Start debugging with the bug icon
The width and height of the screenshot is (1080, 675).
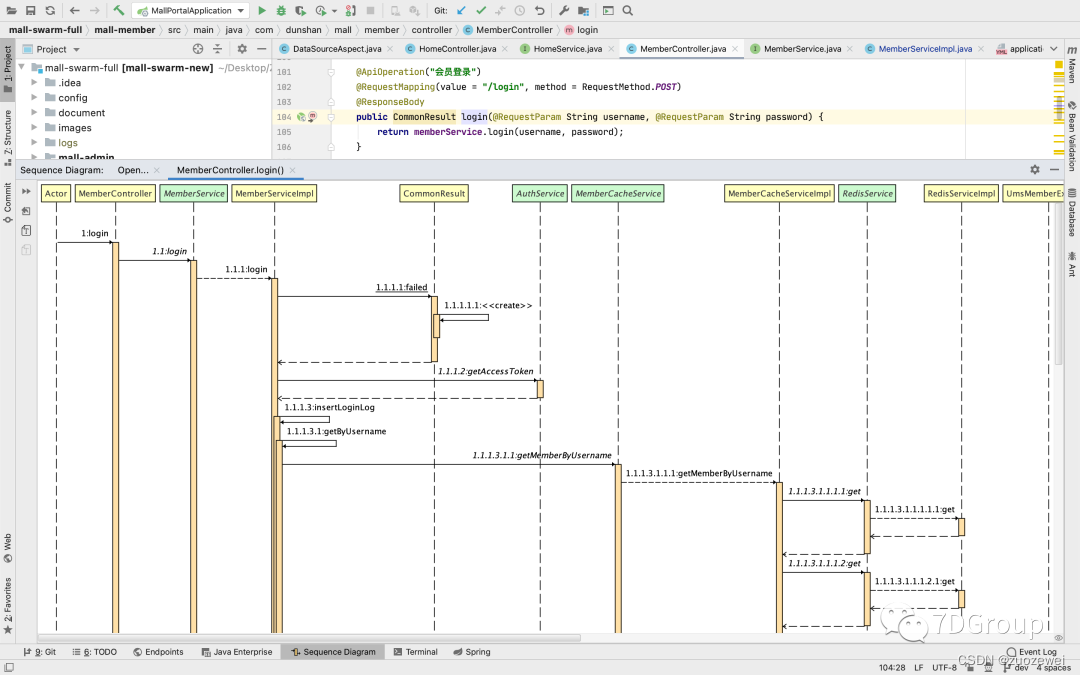281,10
